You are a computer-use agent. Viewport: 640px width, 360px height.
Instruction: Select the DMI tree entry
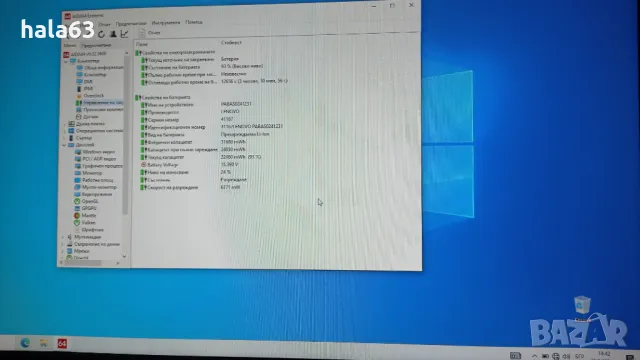pos(85,82)
